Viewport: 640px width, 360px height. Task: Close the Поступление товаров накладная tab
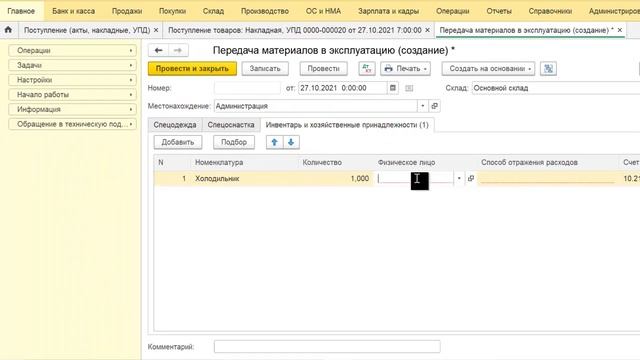[427, 30]
